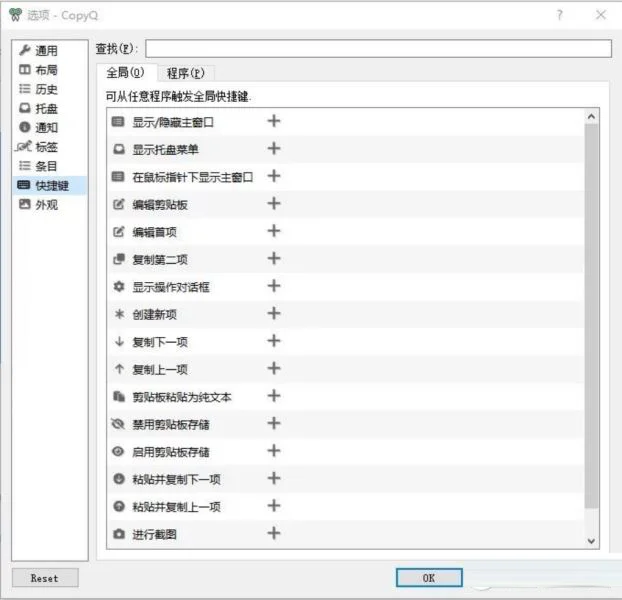
Task: Add shortcut for 显示/隐藏主窗口
Action: tap(274, 121)
